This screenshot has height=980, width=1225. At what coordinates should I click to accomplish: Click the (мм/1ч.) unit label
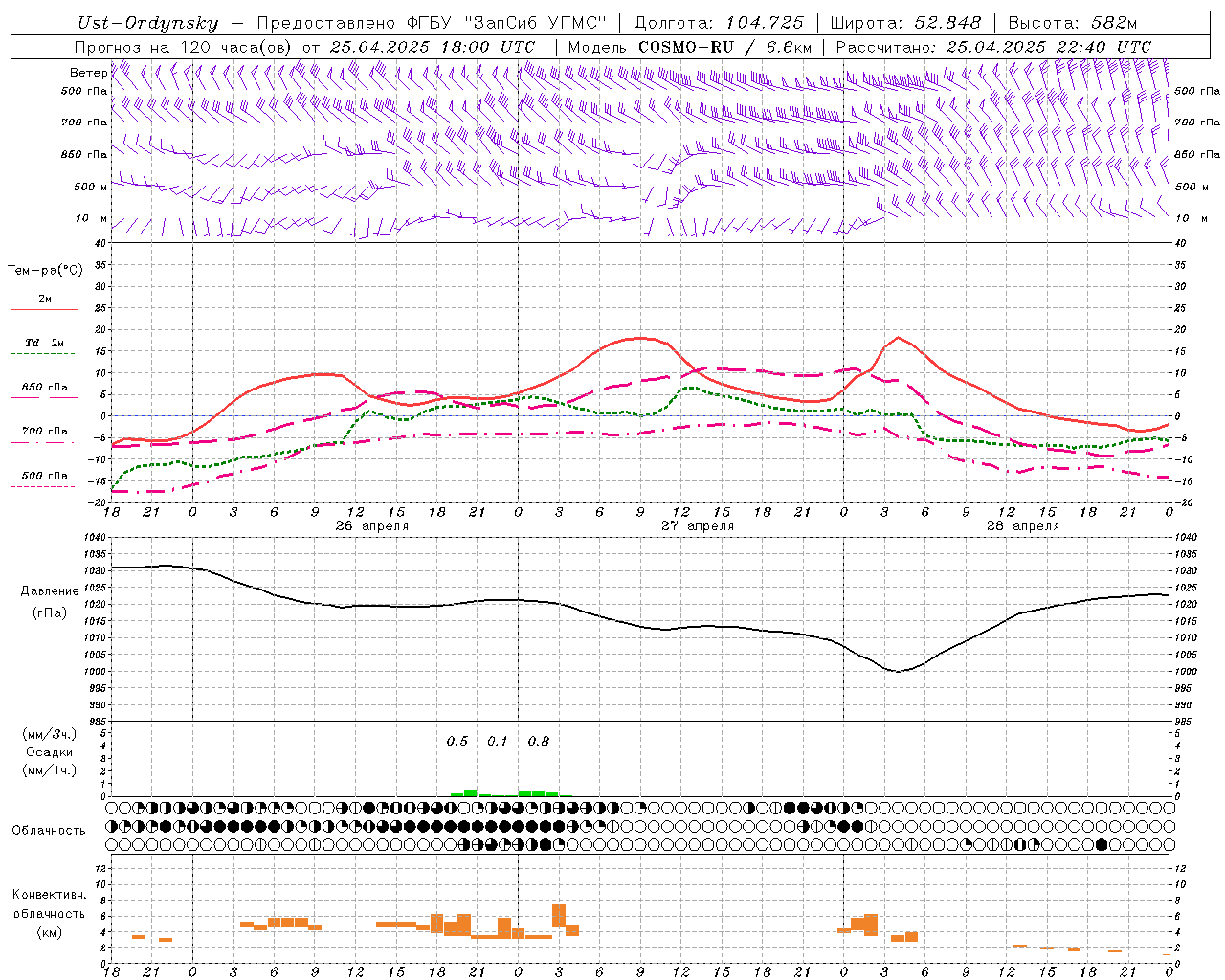click(x=50, y=770)
